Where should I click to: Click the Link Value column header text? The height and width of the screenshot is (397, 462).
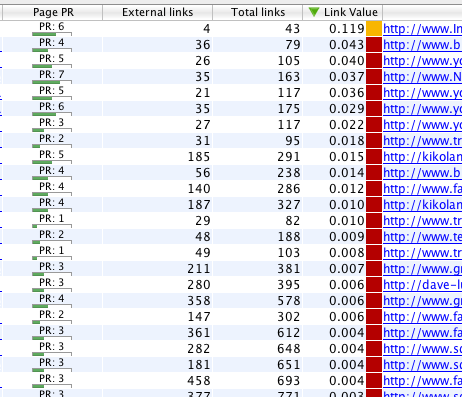(x=351, y=12)
